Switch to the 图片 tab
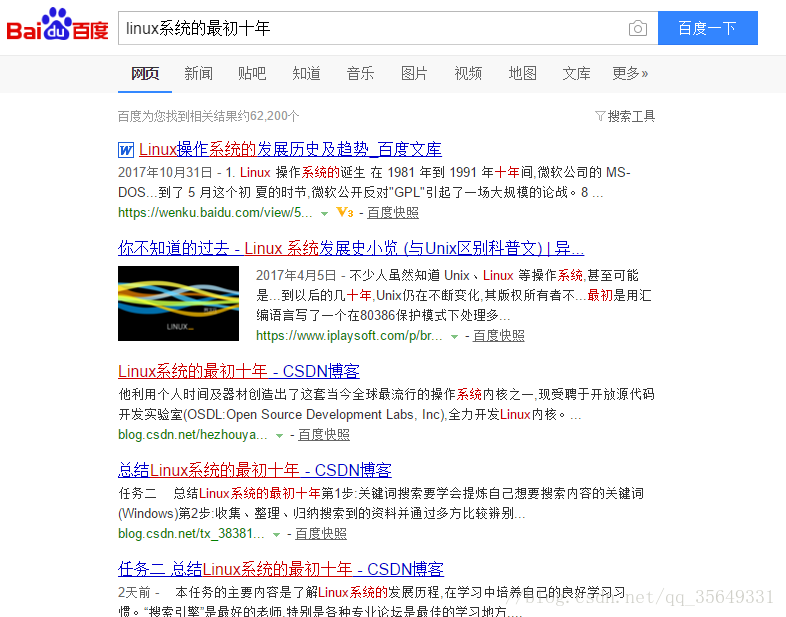This screenshot has width=786, height=617. coord(414,74)
